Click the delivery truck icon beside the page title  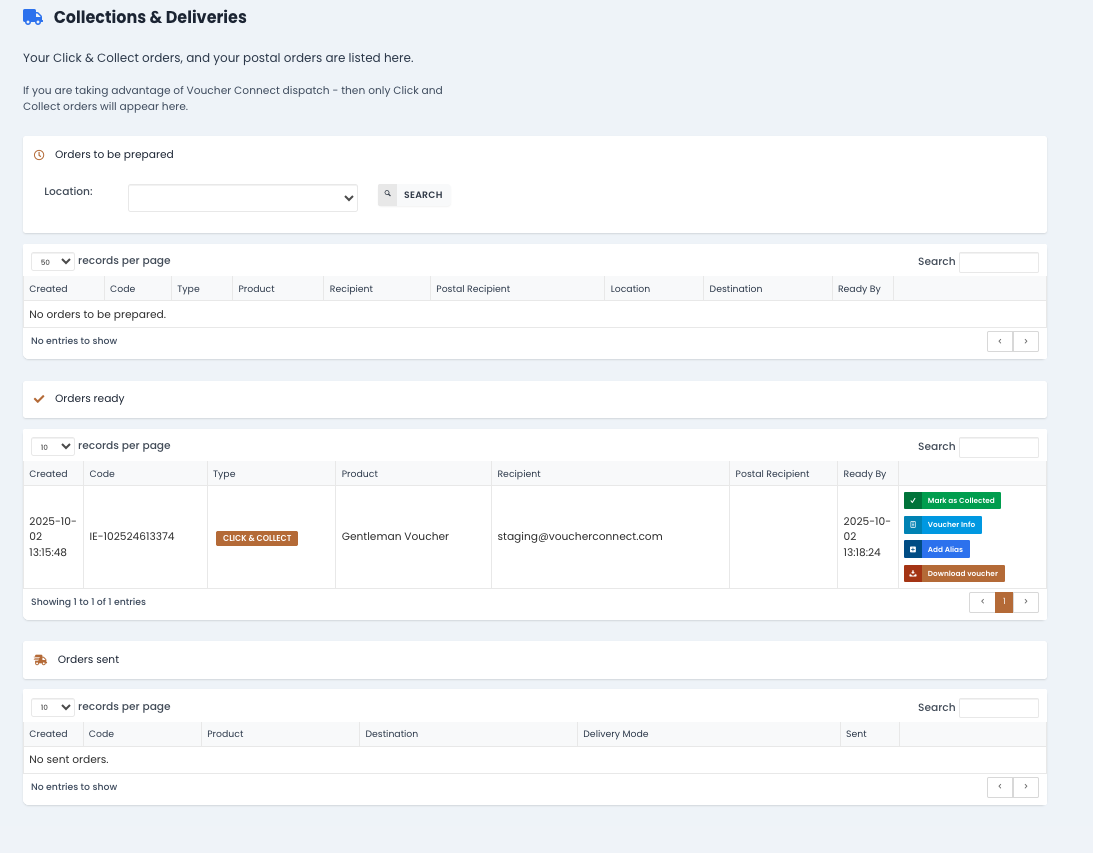tap(33, 17)
